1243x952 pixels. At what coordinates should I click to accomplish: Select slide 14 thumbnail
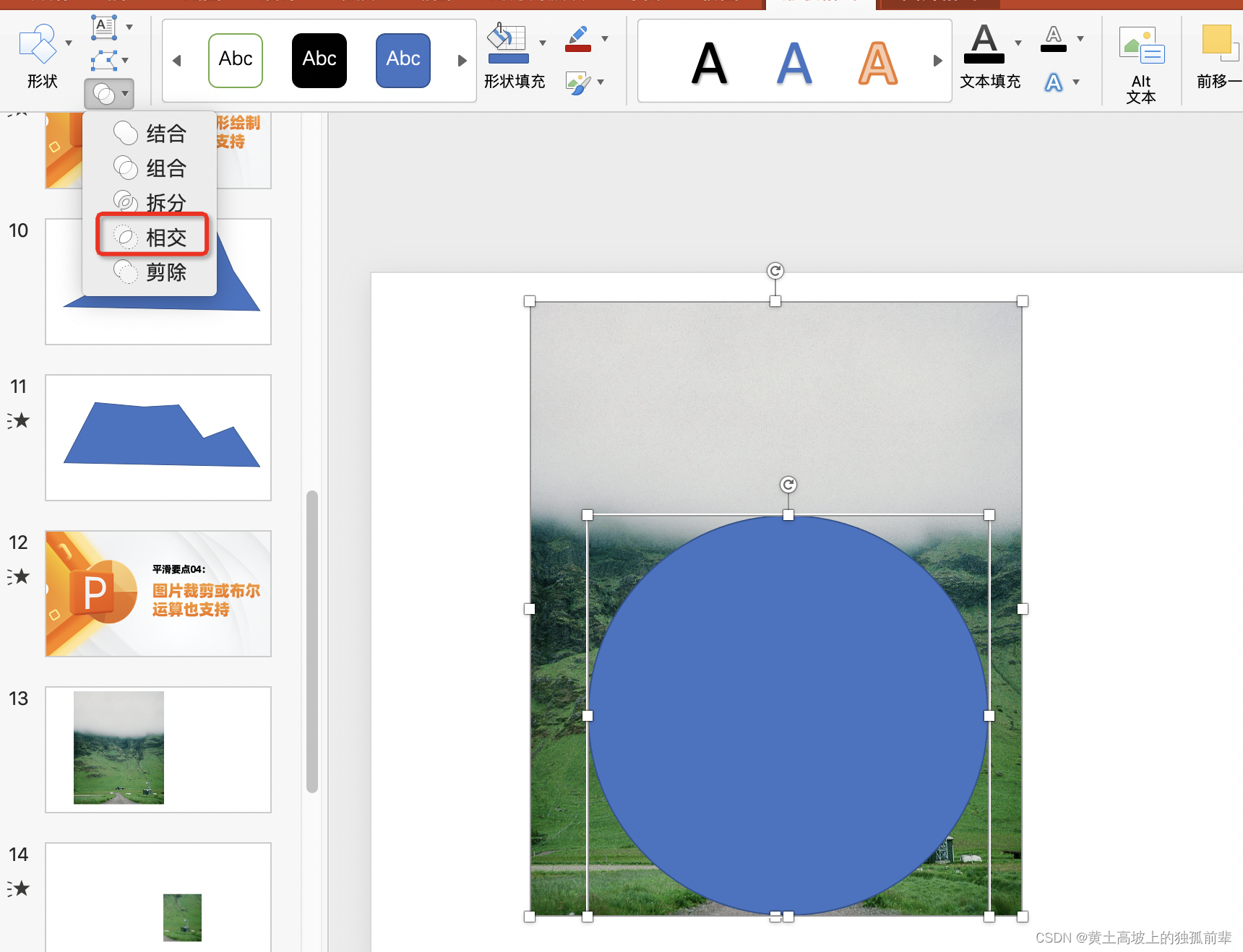(x=158, y=897)
